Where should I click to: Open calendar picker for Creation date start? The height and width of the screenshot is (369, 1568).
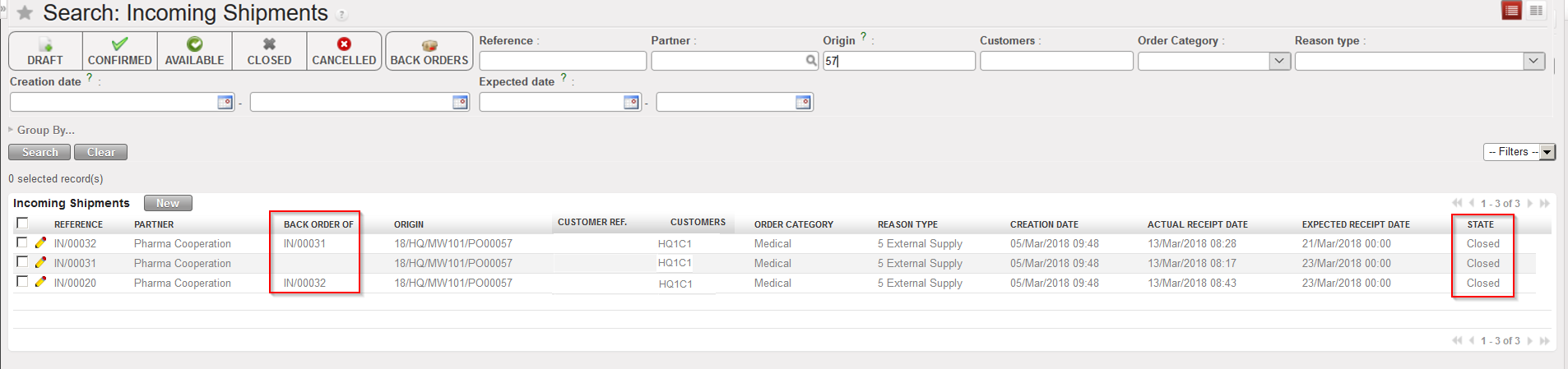225,102
